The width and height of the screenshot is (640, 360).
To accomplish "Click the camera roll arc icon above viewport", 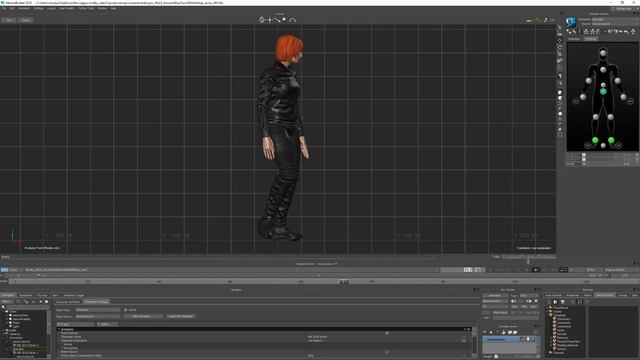I will click(292, 20).
